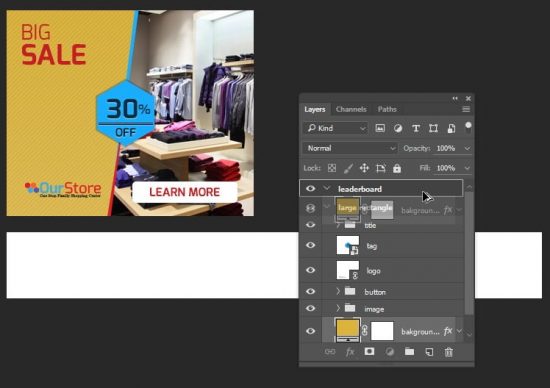Switch to the Channels tab

point(351,109)
